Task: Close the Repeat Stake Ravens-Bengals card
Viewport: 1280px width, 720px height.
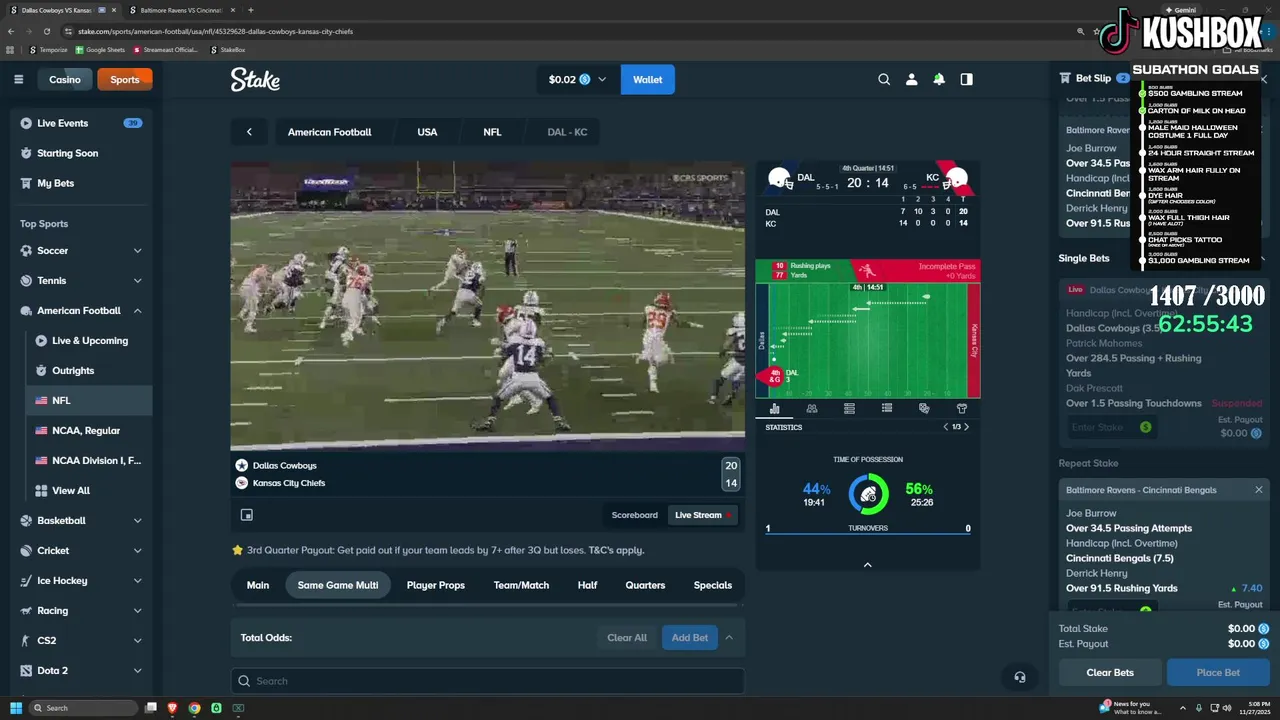Action: click(1259, 490)
